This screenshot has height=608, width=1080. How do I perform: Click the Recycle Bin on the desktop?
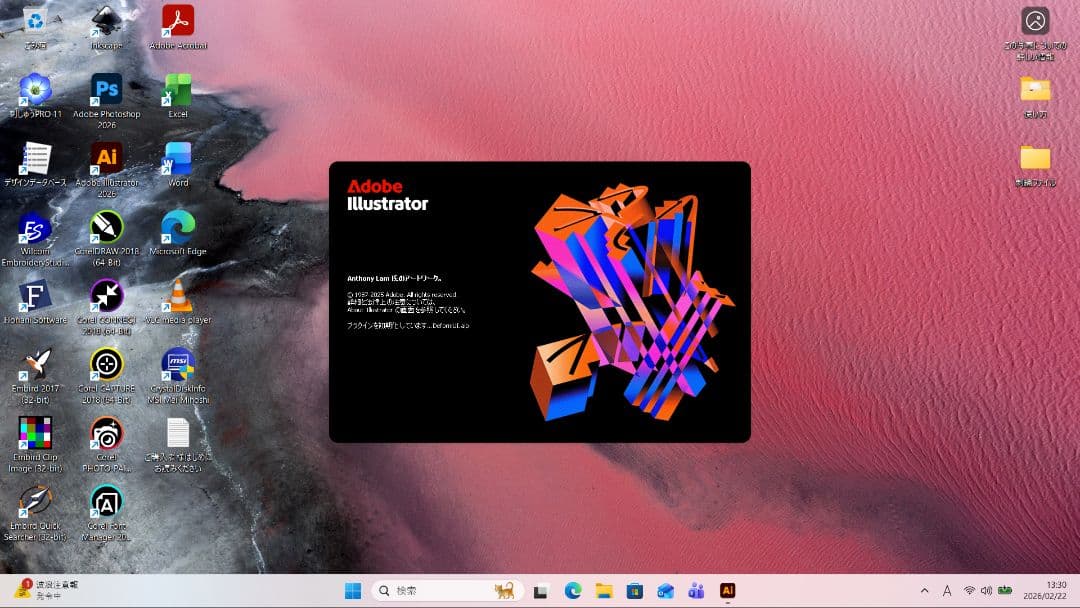pyautogui.click(x=35, y=21)
